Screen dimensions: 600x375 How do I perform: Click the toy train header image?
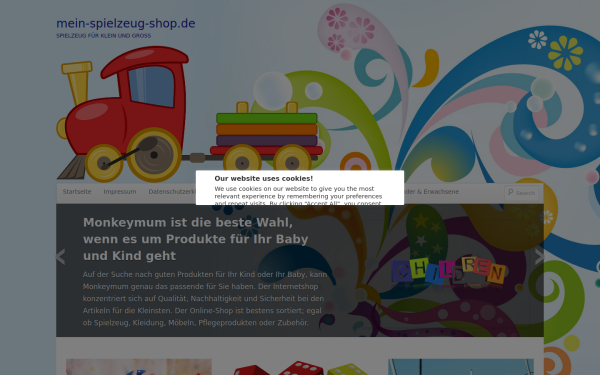click(190, 114)
